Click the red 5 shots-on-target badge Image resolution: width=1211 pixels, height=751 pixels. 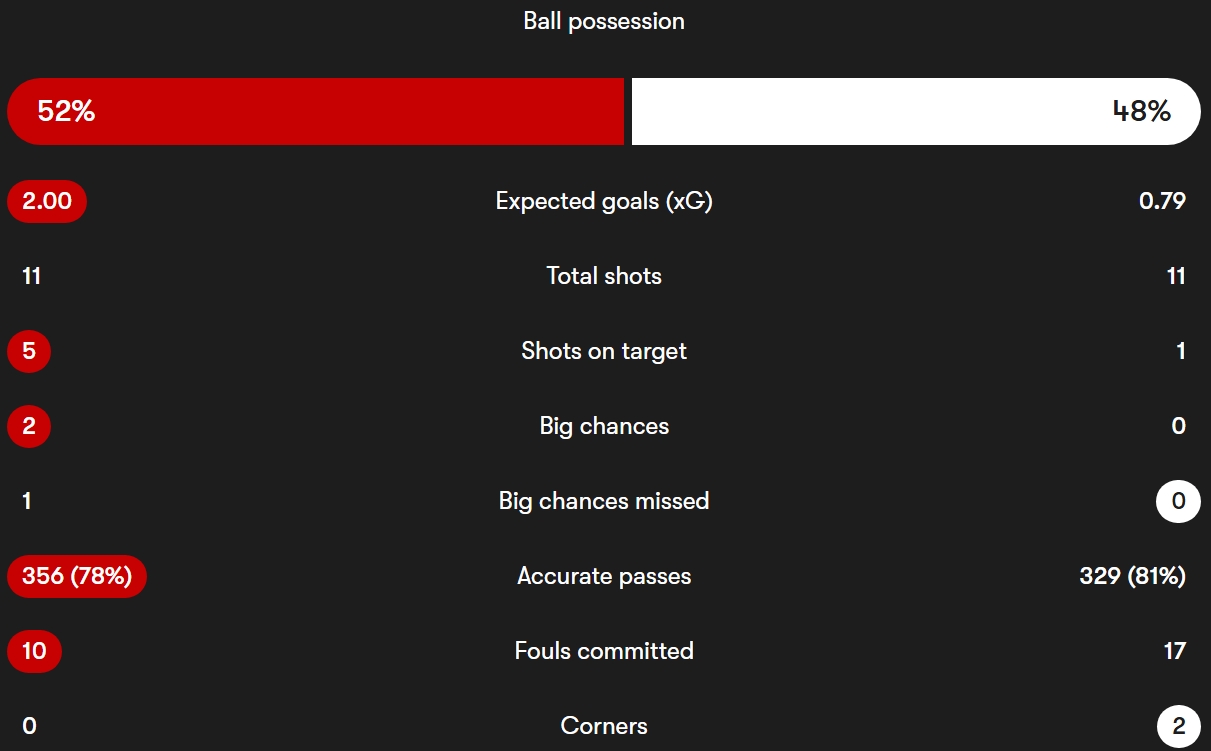29,351
